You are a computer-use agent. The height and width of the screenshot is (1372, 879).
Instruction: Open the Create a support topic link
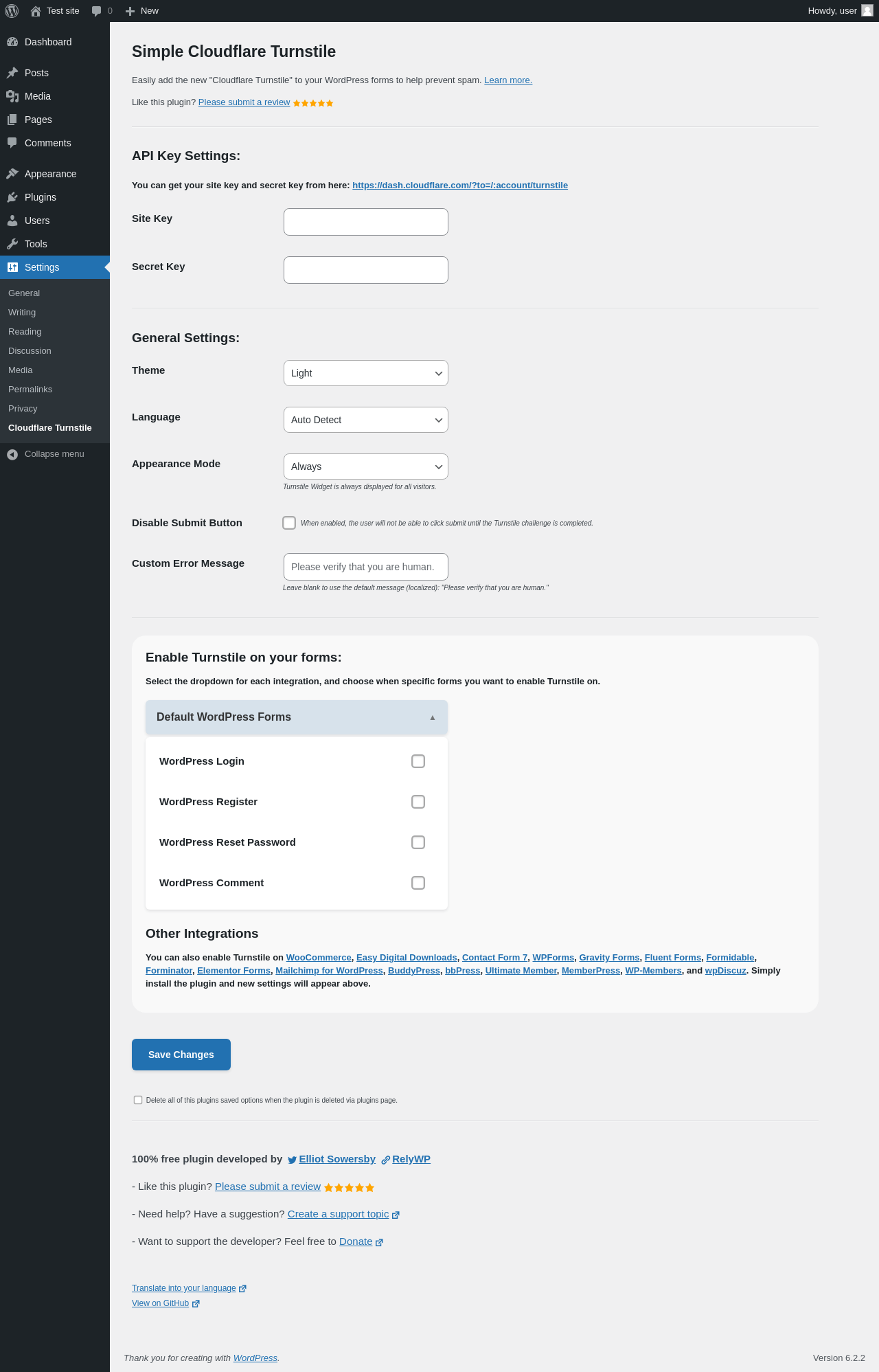(338, 1214)
